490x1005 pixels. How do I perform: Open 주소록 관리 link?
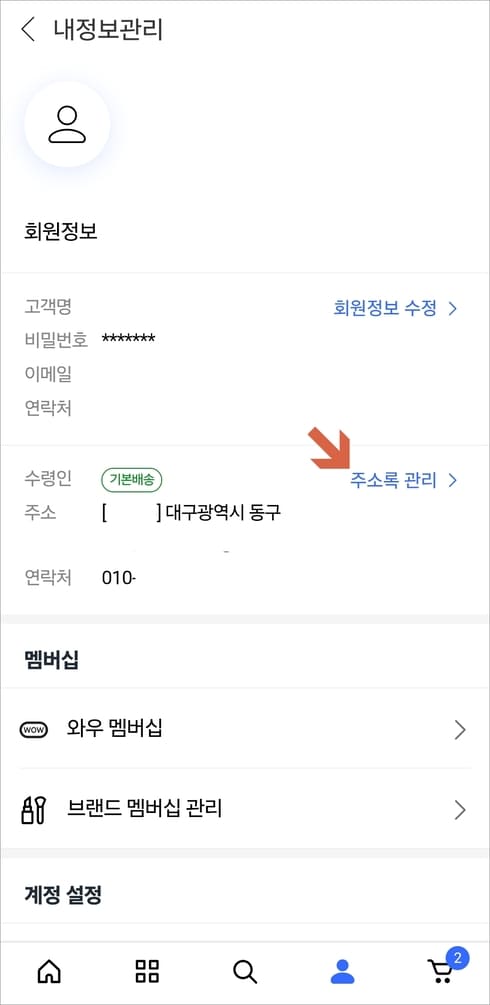[x=393, y=480]
